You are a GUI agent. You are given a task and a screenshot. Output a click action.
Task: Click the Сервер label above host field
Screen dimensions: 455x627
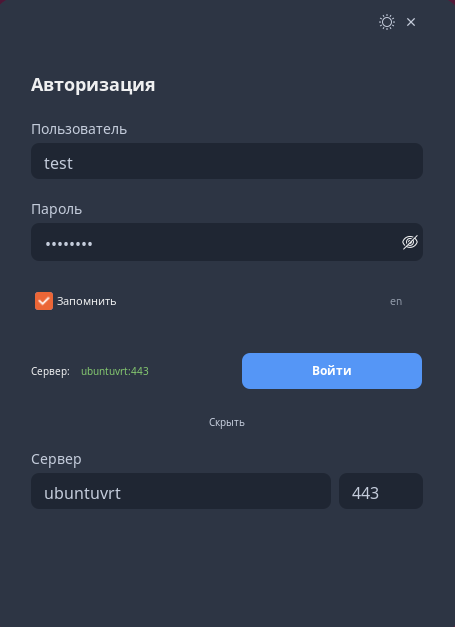[x=56, y=459]
